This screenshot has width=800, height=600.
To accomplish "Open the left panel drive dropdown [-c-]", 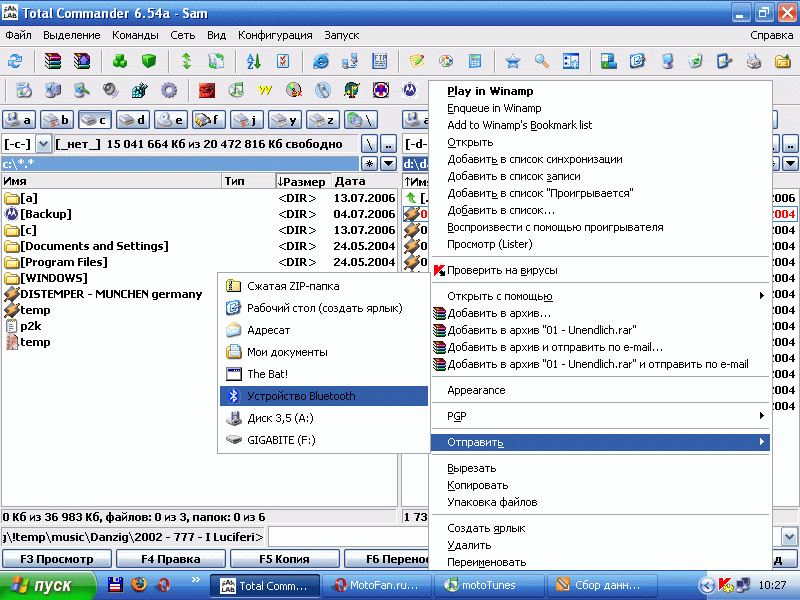I will 44,144.
